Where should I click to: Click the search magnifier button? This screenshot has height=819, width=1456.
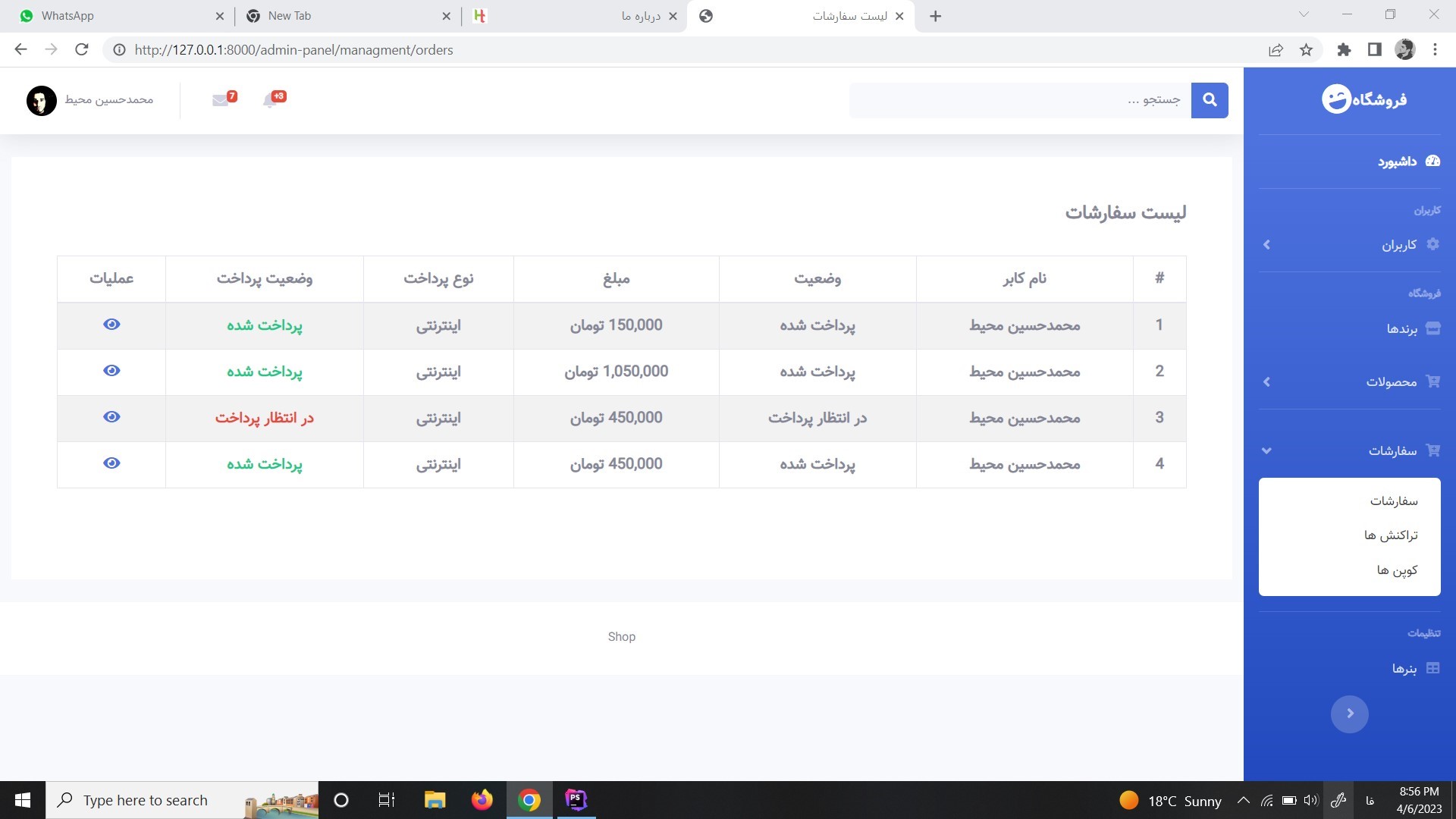(1210, 100)
